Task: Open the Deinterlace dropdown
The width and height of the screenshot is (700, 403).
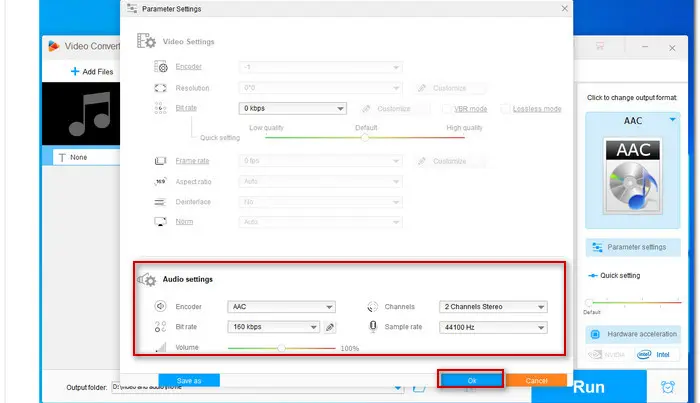Action: coord(321,202)
